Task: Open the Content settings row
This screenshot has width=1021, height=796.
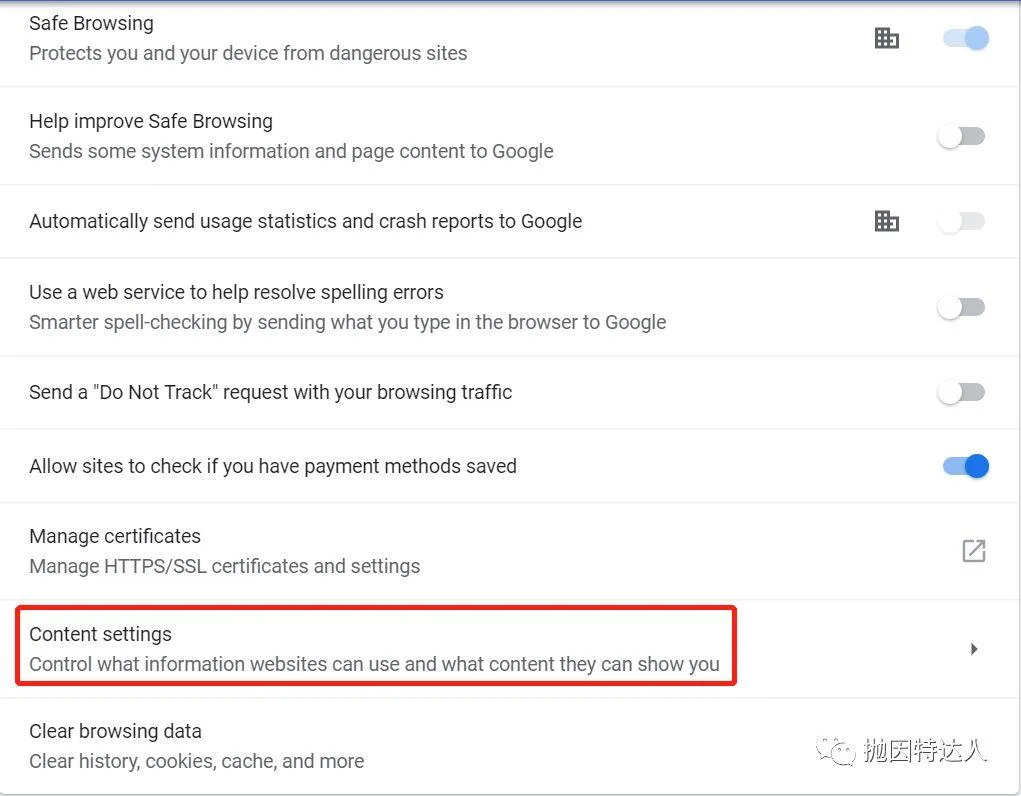Action: tap(509, 649)
